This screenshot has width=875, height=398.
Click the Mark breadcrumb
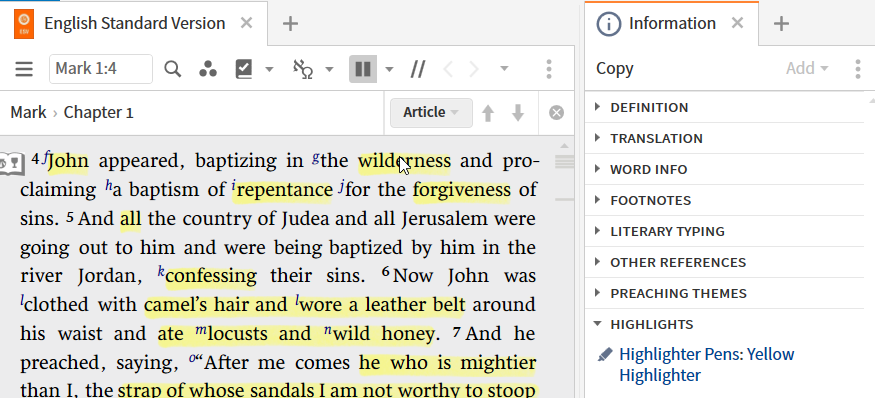click(28, 113)
